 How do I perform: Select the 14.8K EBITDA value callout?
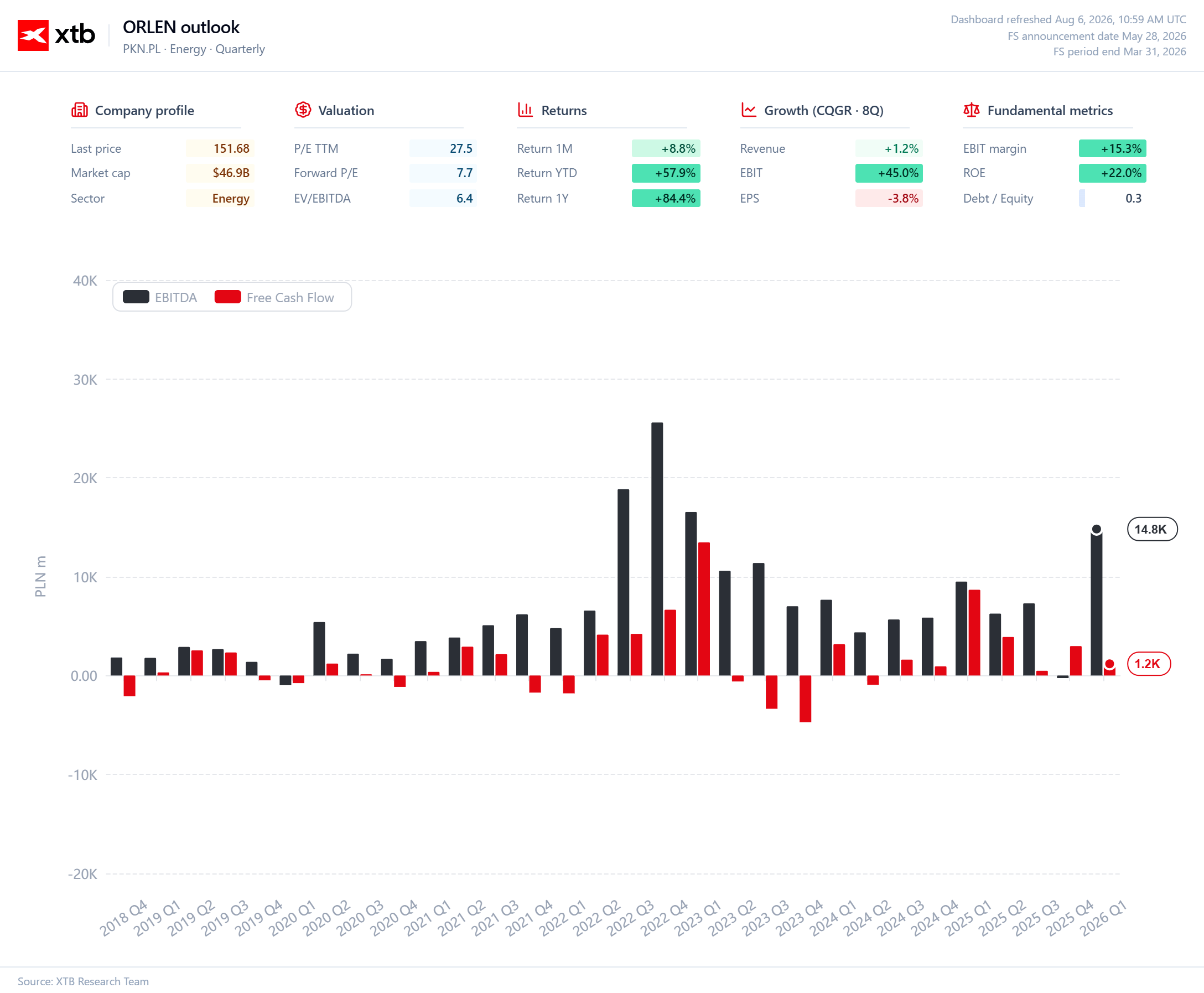point(1152,529)
